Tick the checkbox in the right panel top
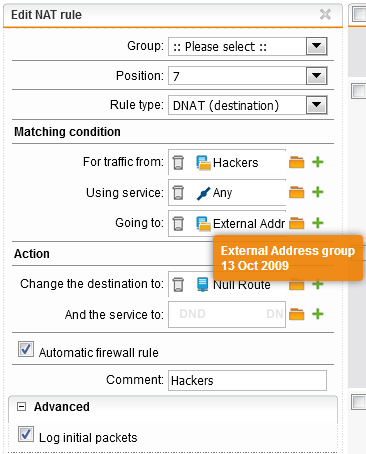 pos(359,14)
